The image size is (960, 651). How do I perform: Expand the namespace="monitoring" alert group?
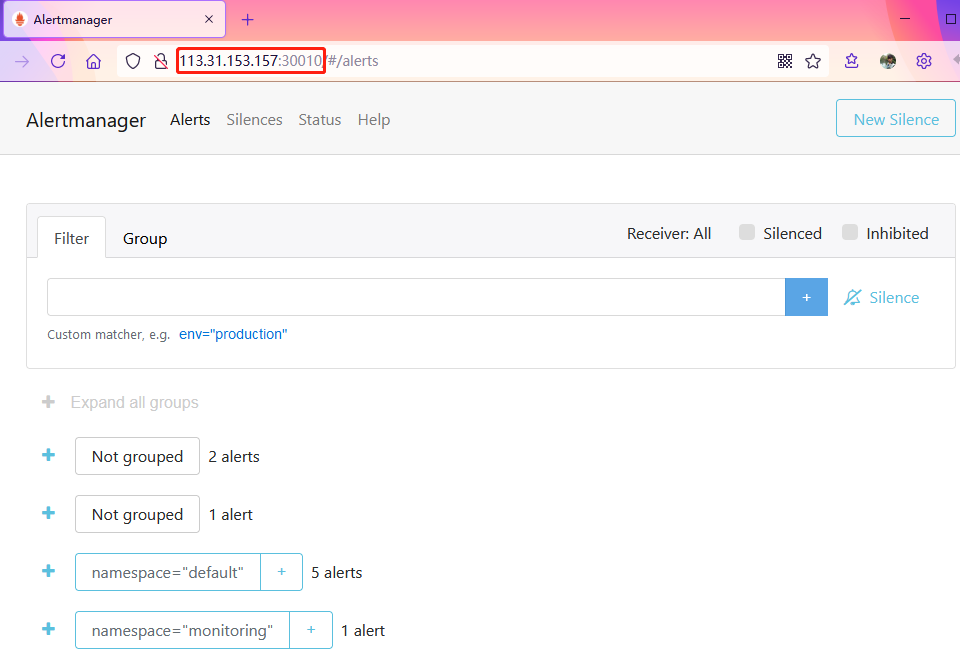48,629
